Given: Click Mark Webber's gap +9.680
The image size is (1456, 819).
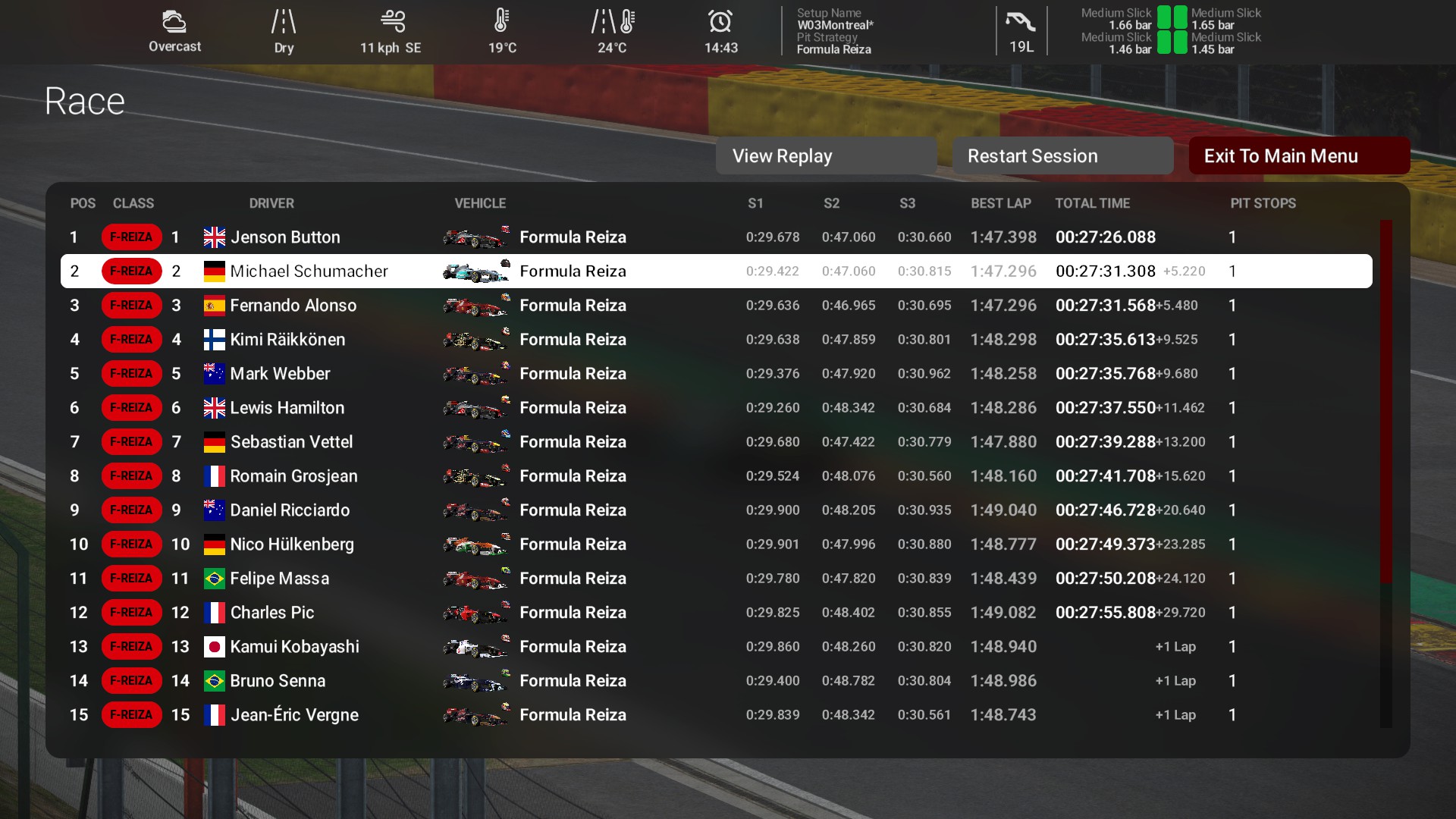Looking at the screenshot, I should click(x=1177, y=374).
